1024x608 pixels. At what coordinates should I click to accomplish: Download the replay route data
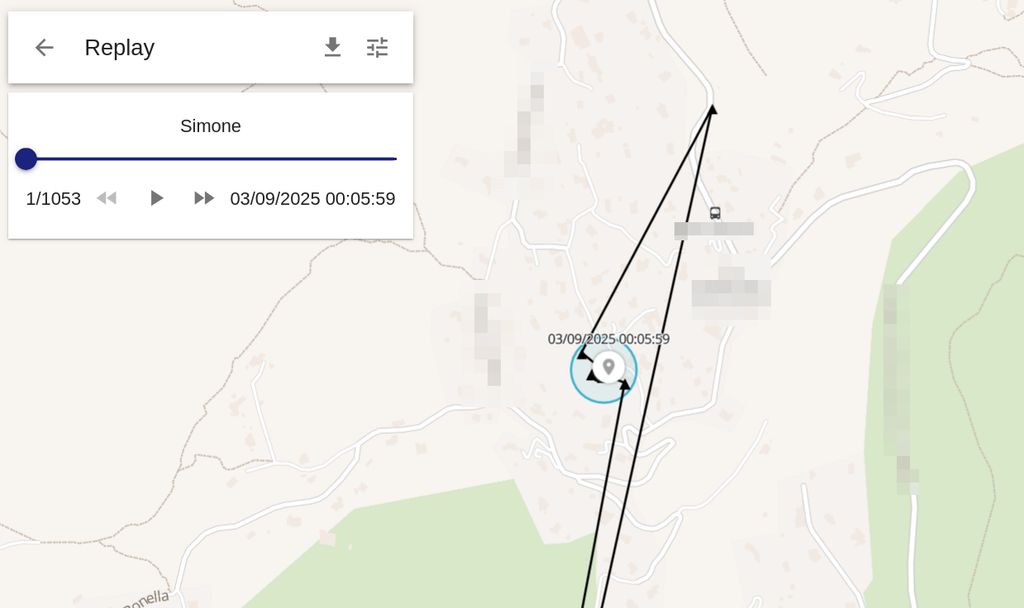tap(333, 47)
